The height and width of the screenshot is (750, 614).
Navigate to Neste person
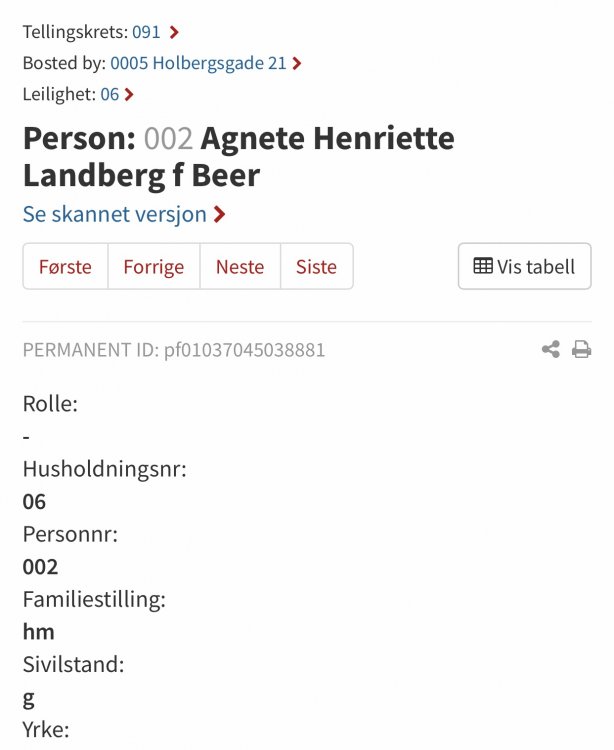(x=240, y=267)
